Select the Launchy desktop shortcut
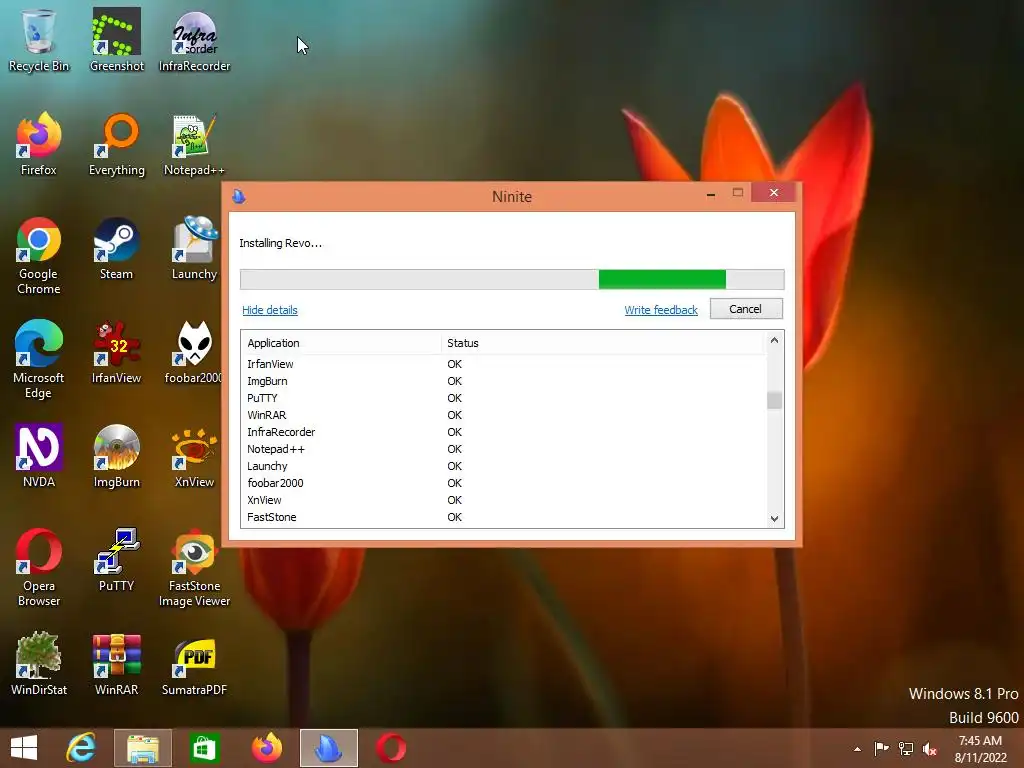Viewport: 1024px width, 768px height. click(195, 248)
